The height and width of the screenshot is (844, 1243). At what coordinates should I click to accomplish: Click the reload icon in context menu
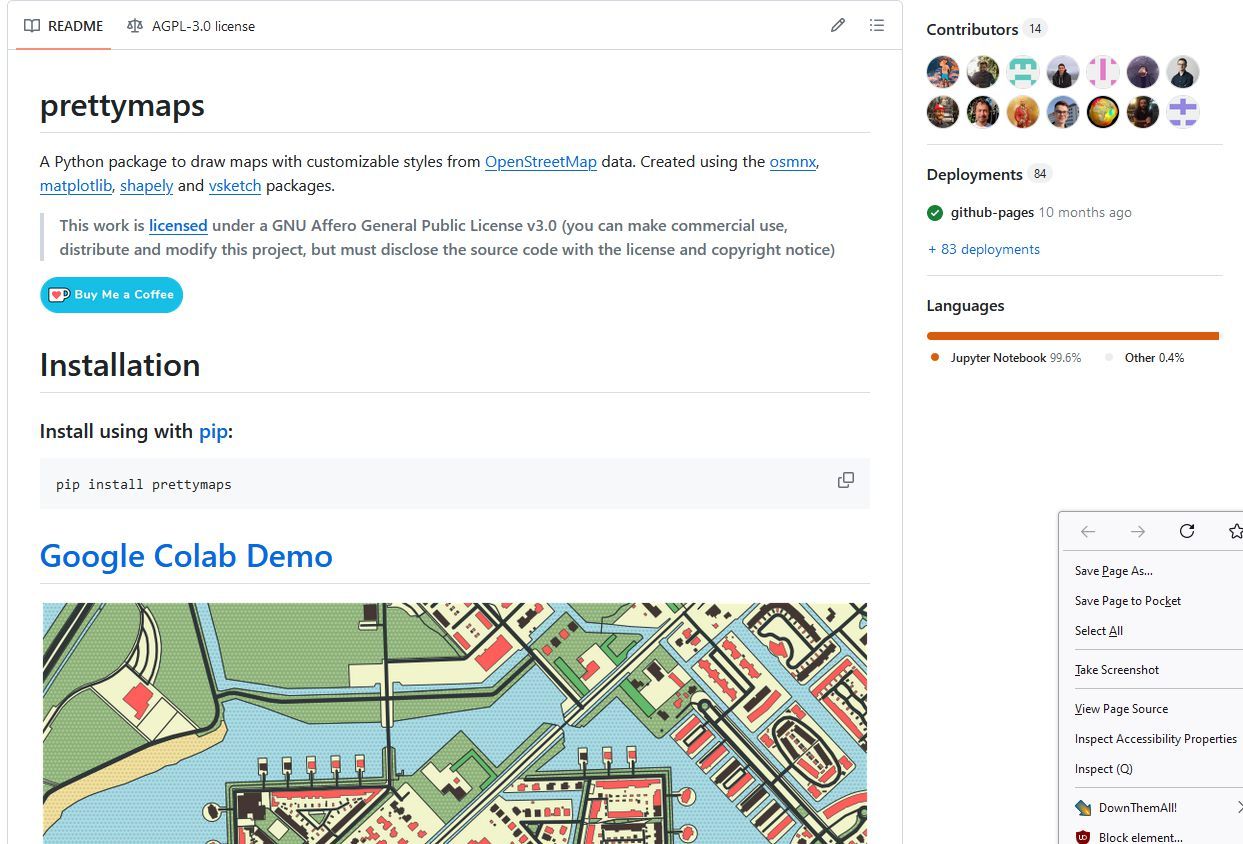pyautogui.click(x=1187, y=531)
